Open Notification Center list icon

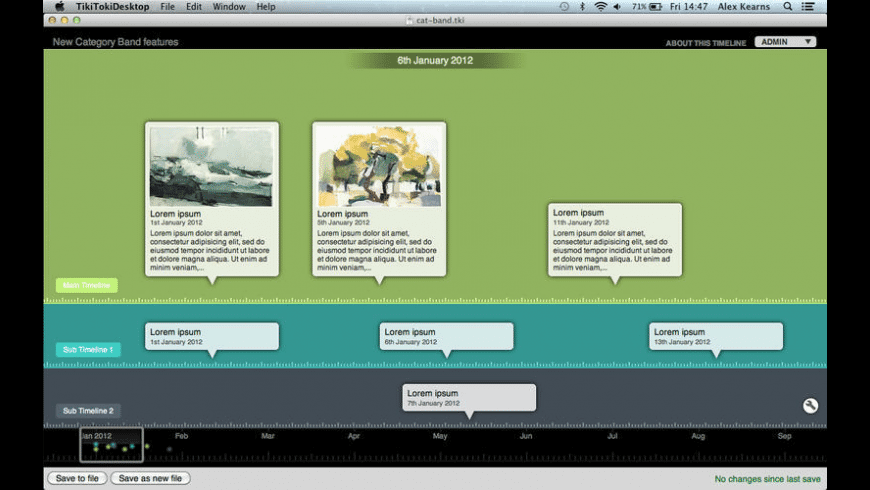(808, 7)
